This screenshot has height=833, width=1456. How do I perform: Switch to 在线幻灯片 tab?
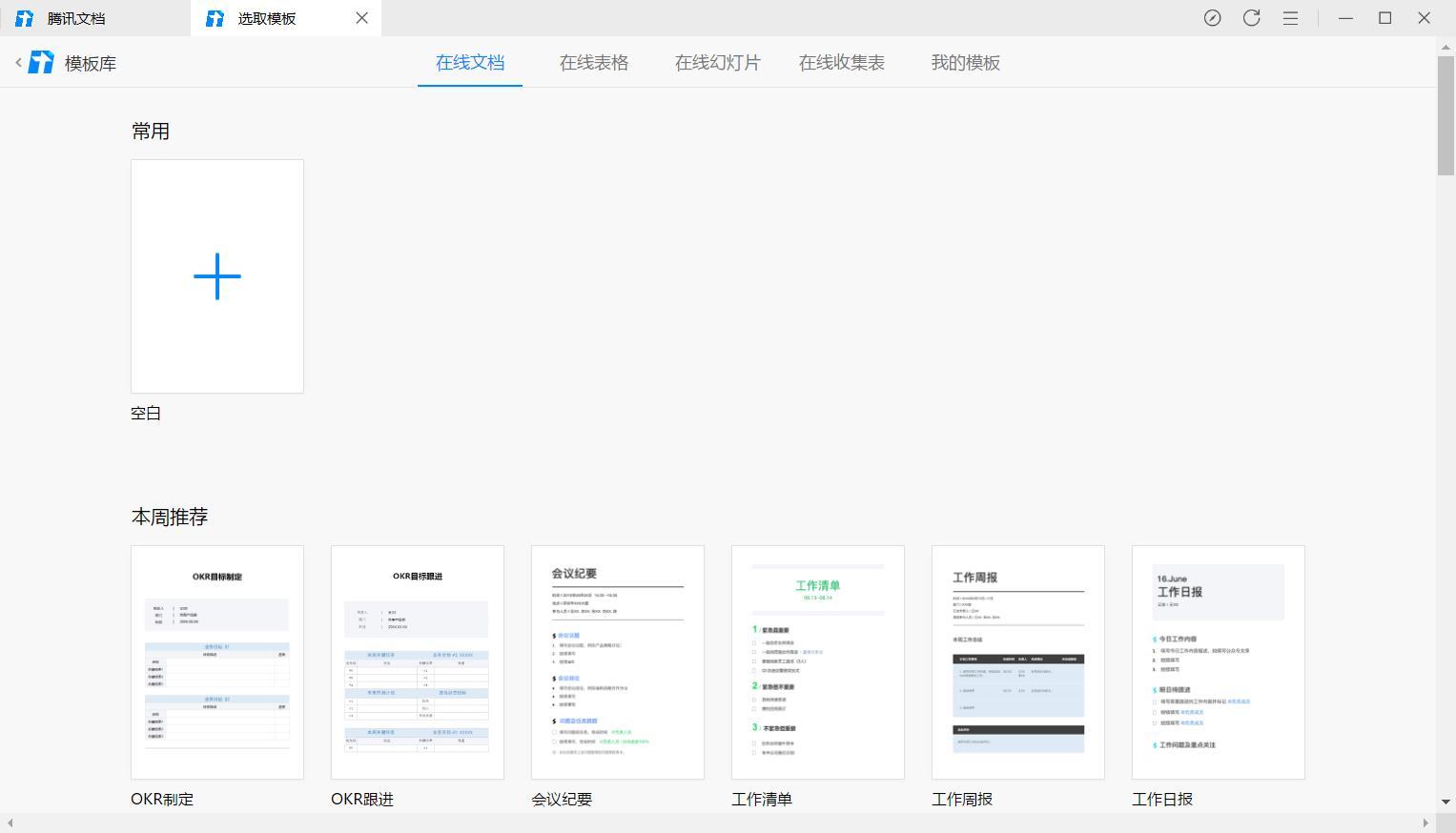pyautogui.click(x=718, y=63)
